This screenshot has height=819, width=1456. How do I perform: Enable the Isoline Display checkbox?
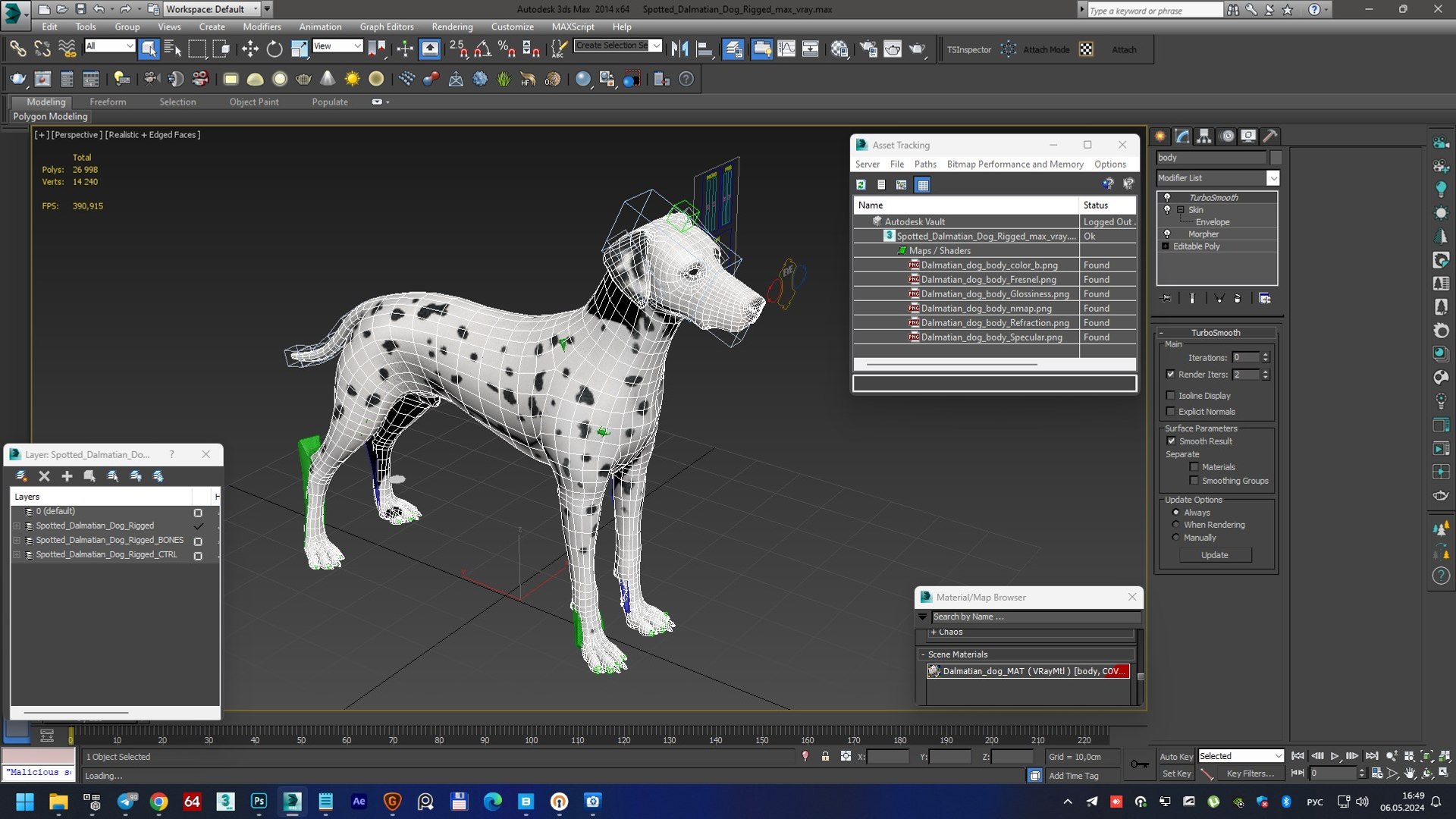click(1170, 396)
